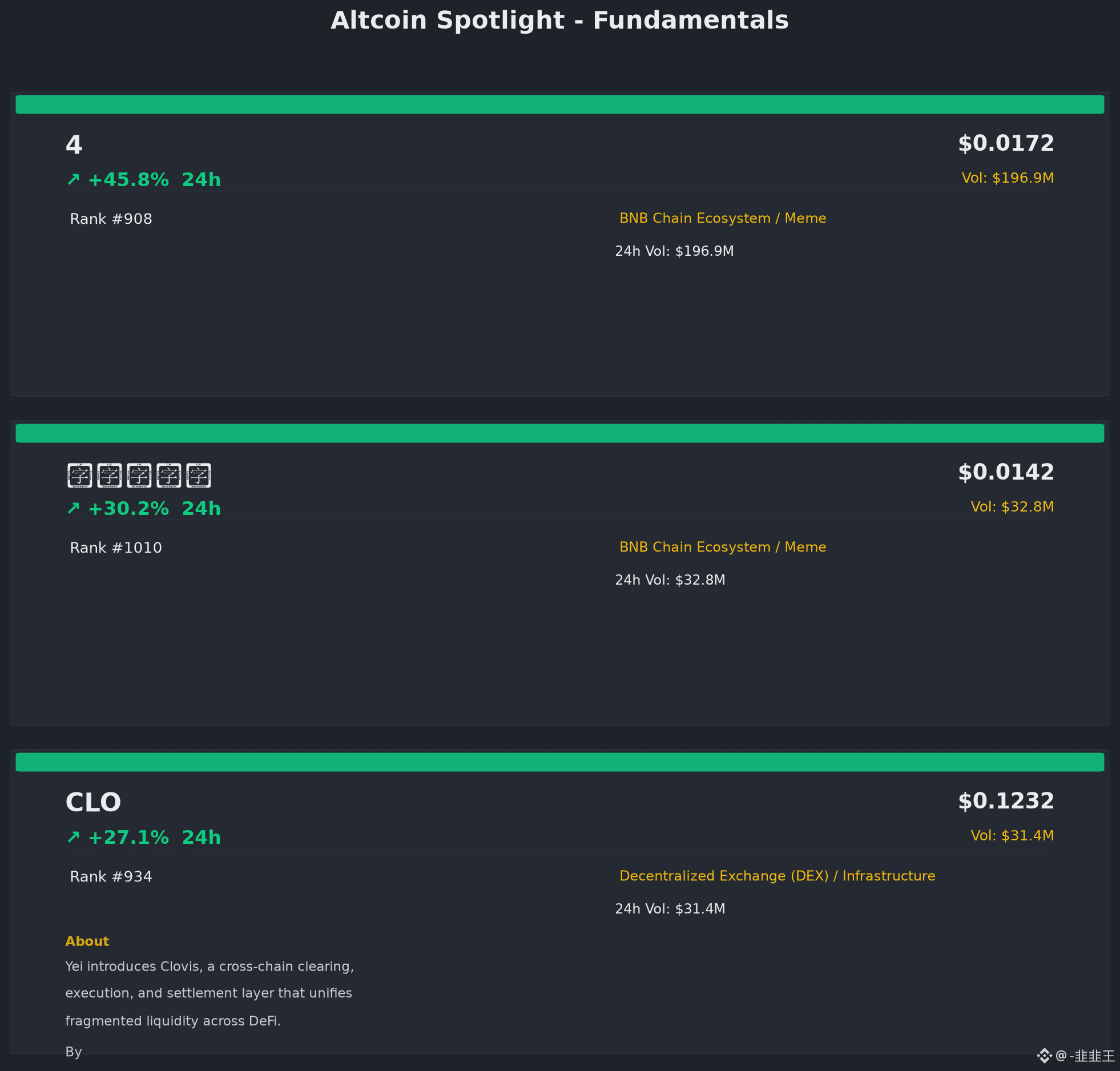
Task: Click the @-韭韭王 watermark username
Action: tap(1085, 1056)
